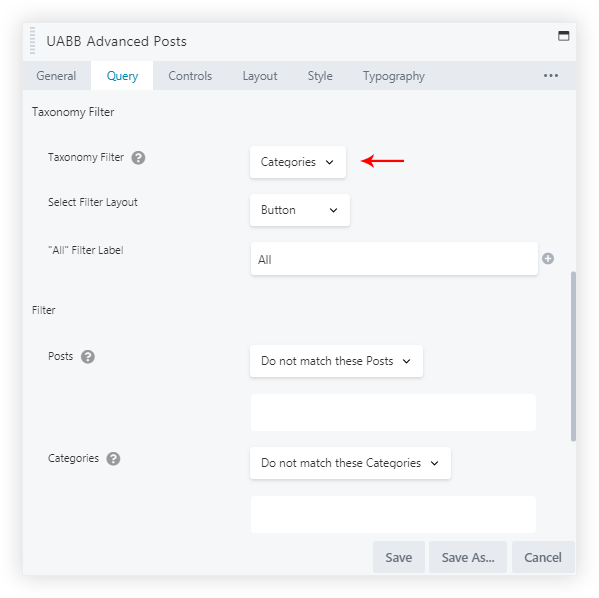
Task: Click the Cancel button
Action: tap(543, 557)
